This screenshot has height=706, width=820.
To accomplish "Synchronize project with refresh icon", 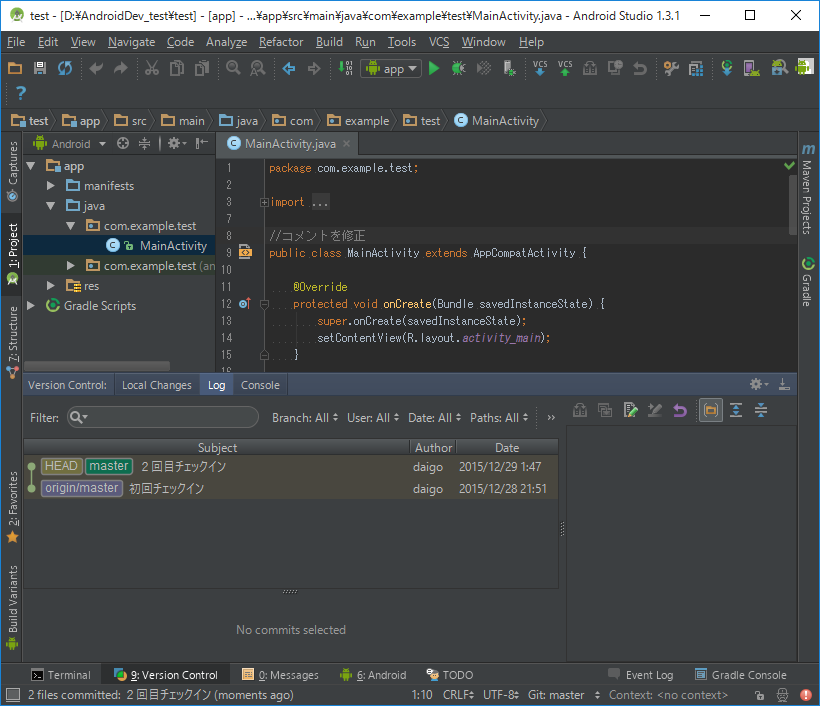I will 65,68.
